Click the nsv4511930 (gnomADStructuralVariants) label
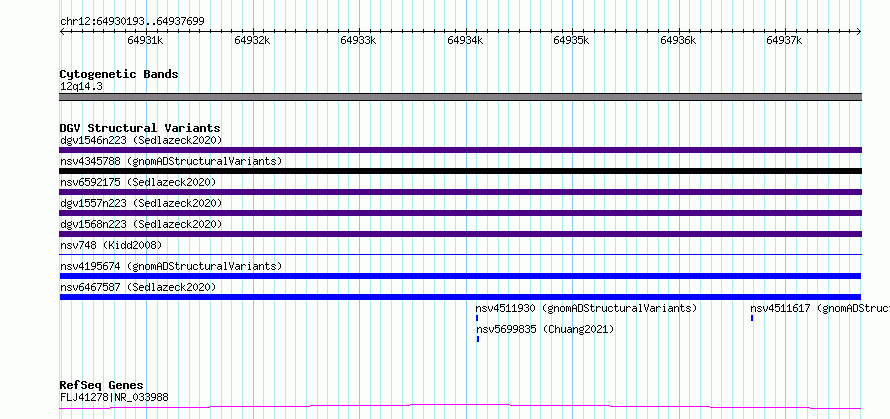The width and height of the screenshot is (890, 419). click(x=586, y=308)
